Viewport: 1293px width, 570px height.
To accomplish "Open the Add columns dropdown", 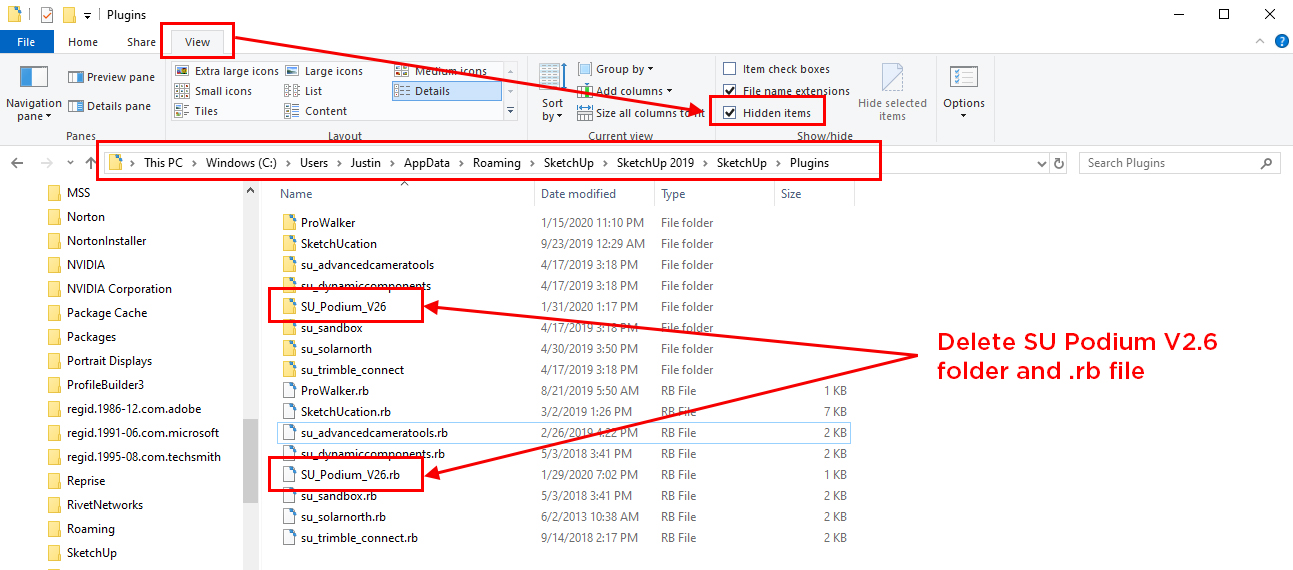I will pos(624,91).
